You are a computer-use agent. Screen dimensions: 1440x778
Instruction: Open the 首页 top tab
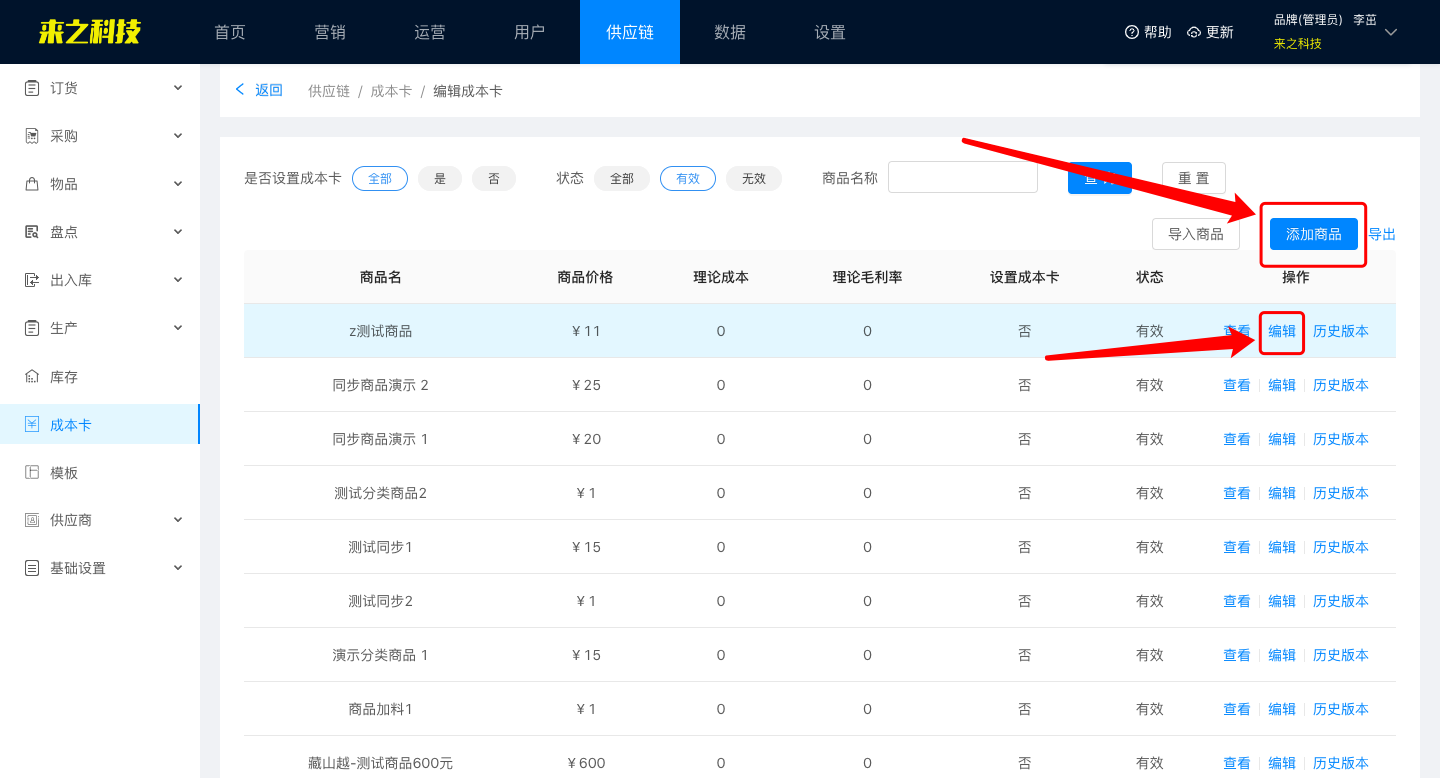click(230, 32)
